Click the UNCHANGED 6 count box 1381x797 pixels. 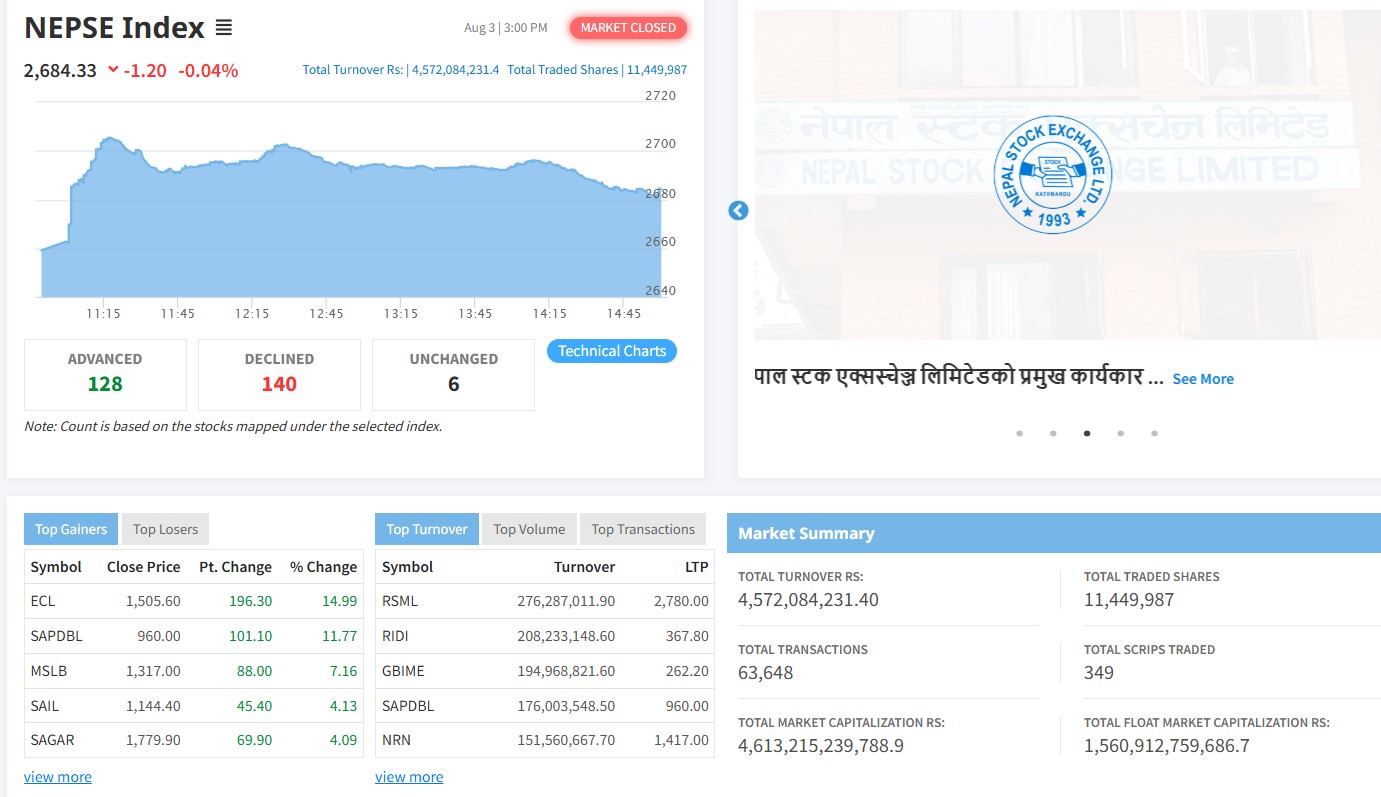point(453,375)
